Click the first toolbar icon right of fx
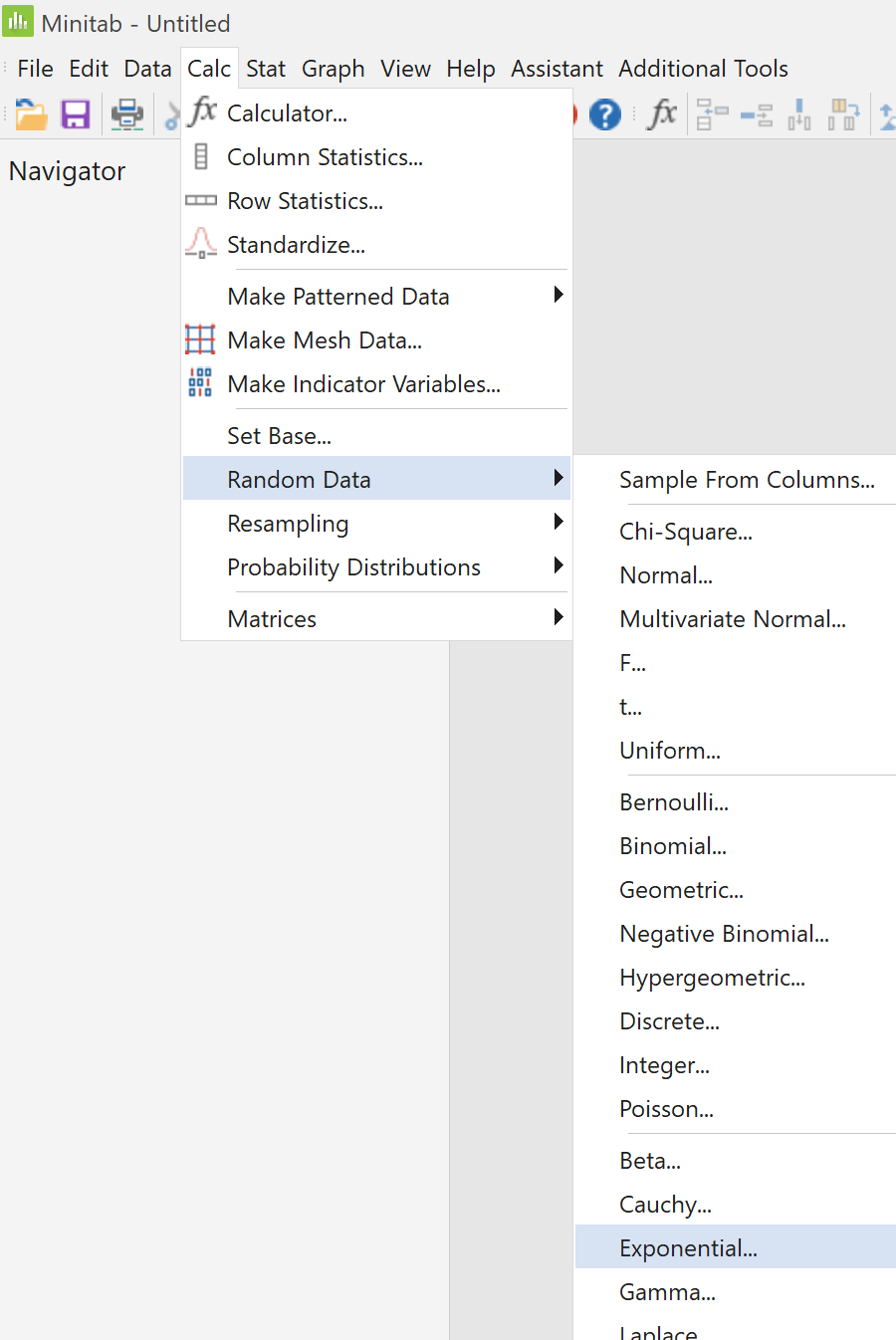The height and width of the screenshot is (1340, 896). tap(712, 114)
